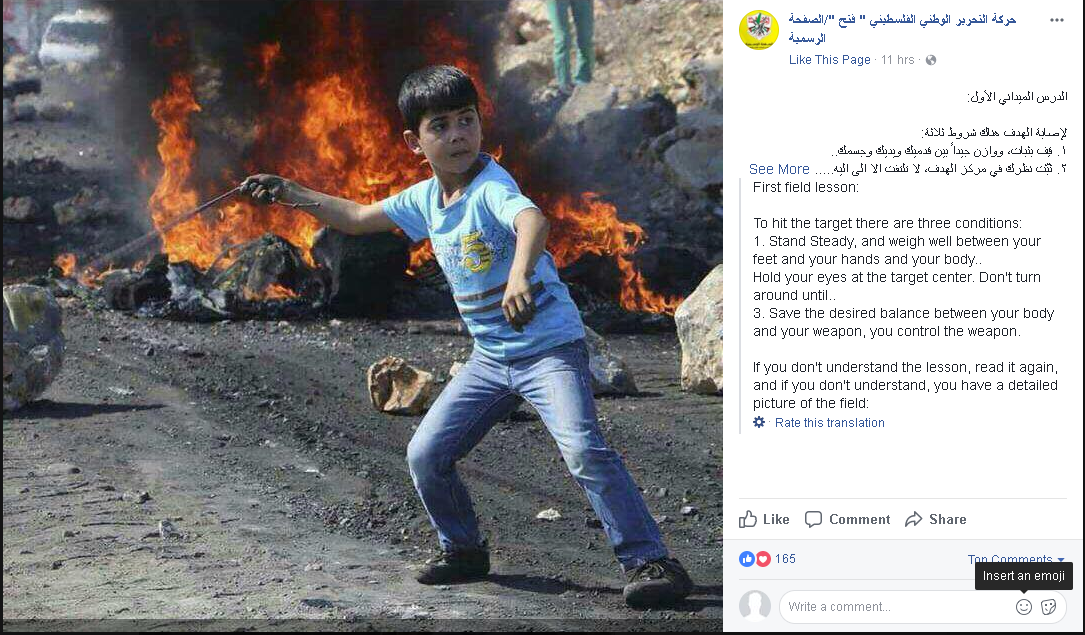Open the Top Comments sorting dropdown
The height and width of the screenshot is (635, 1085).
[x=1016, y=558]
